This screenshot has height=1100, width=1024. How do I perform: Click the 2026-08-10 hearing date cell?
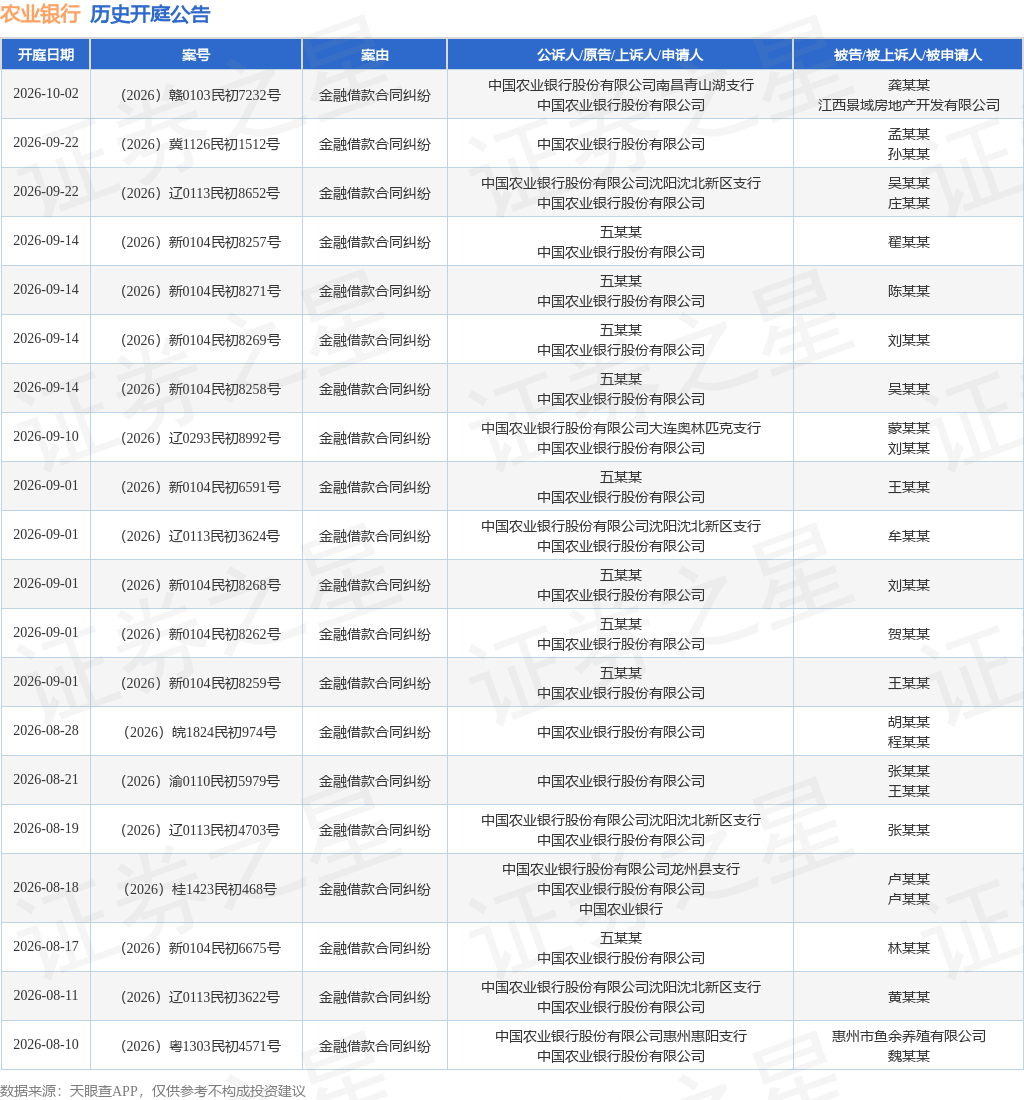tap(46, 1045)
